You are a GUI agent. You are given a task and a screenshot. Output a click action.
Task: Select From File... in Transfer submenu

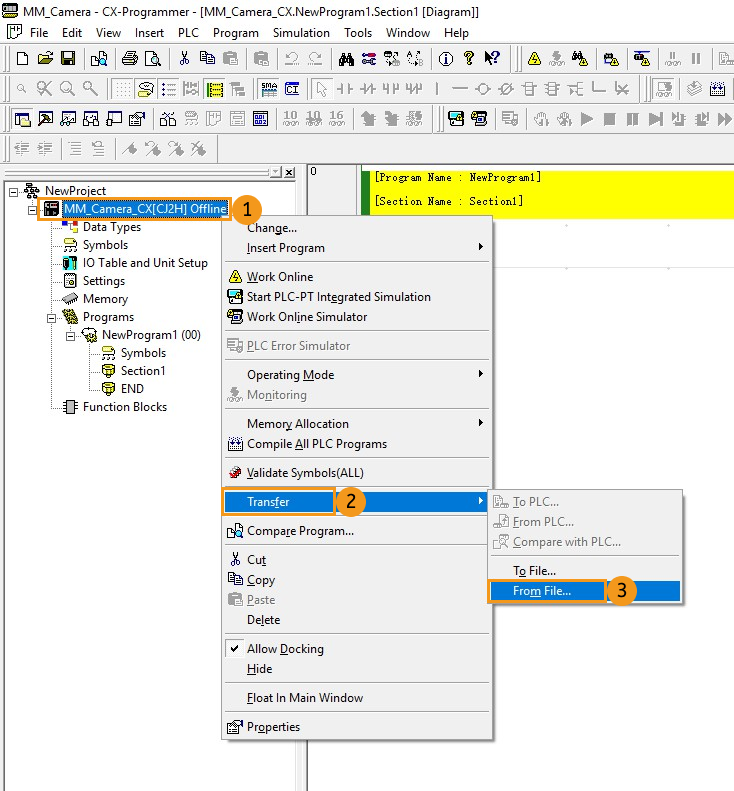click(x=542, y=591)
